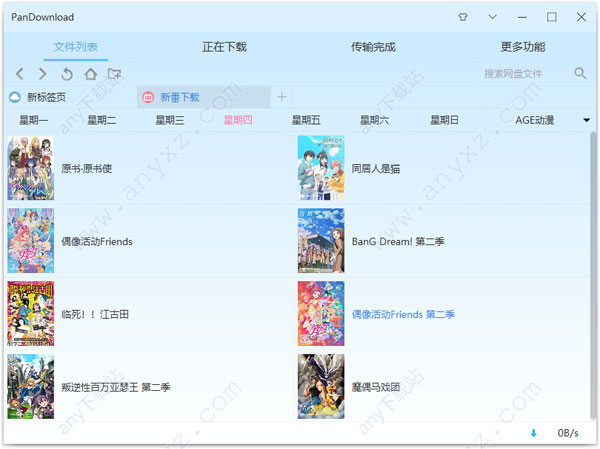Click the title 魔偶马戏团
Image resolution: width=600 pixels, height=449 pixels.
(376, 387)
